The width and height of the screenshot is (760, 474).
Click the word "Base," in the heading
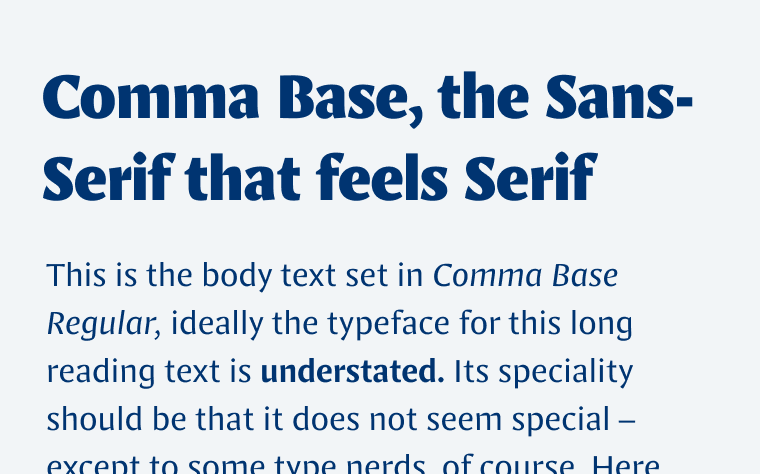tap(351, 98)
